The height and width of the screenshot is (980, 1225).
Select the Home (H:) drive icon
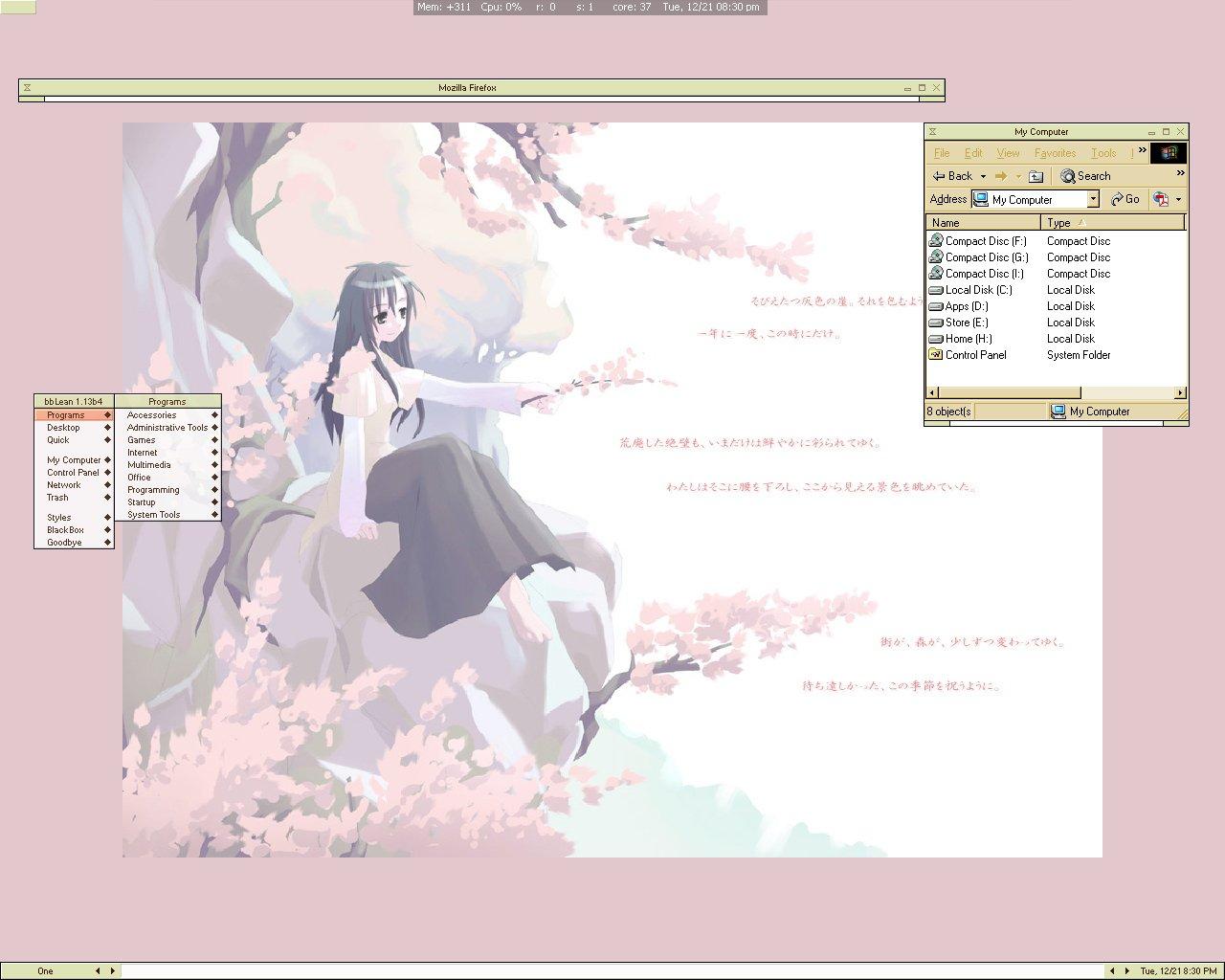pyautogui.click(x=935, y=339)
